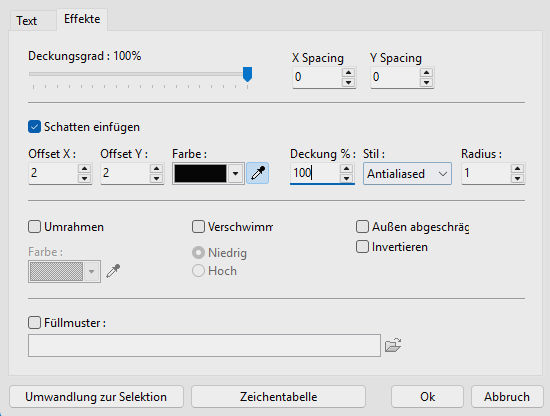Switch to the Text tab
Screen dimensions: 550x416
[27, 21]
